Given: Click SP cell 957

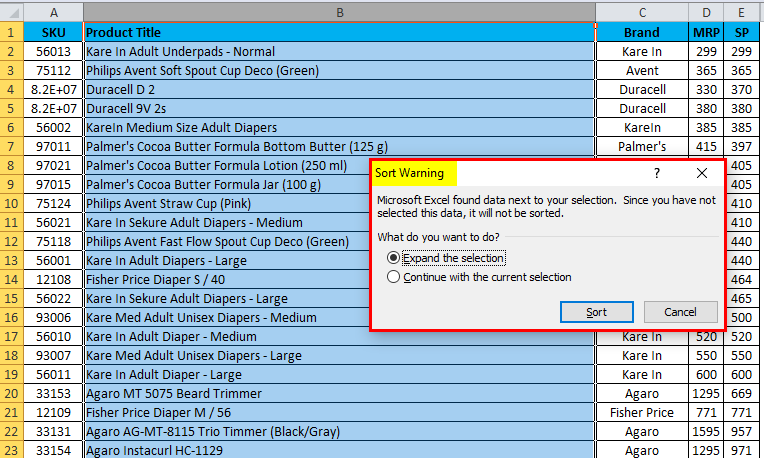Looking at the screenshot, I should pos(741,431).
